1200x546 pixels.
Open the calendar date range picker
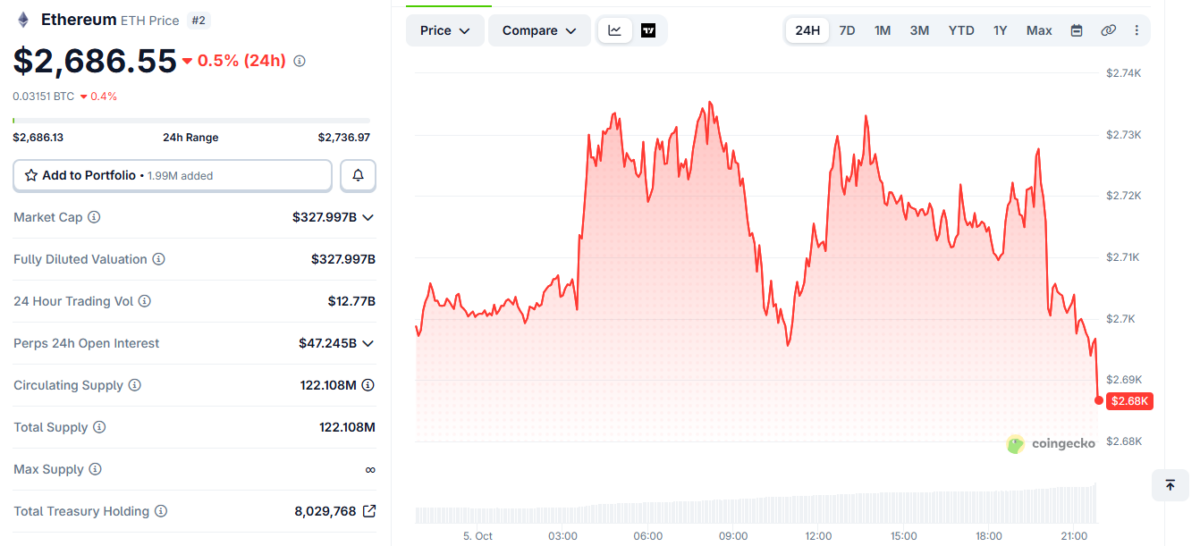pos(1076,30)
